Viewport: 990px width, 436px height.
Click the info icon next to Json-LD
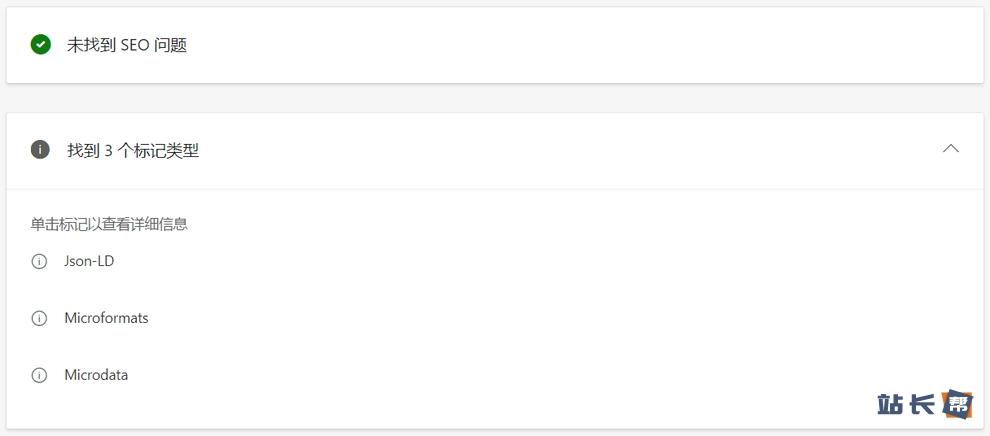[x=40, y=262]
